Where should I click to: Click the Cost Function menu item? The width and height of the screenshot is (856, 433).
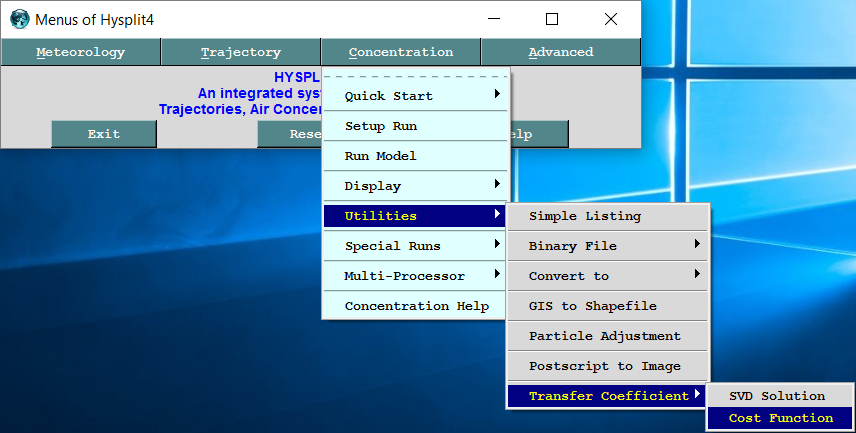coord(780,418)
